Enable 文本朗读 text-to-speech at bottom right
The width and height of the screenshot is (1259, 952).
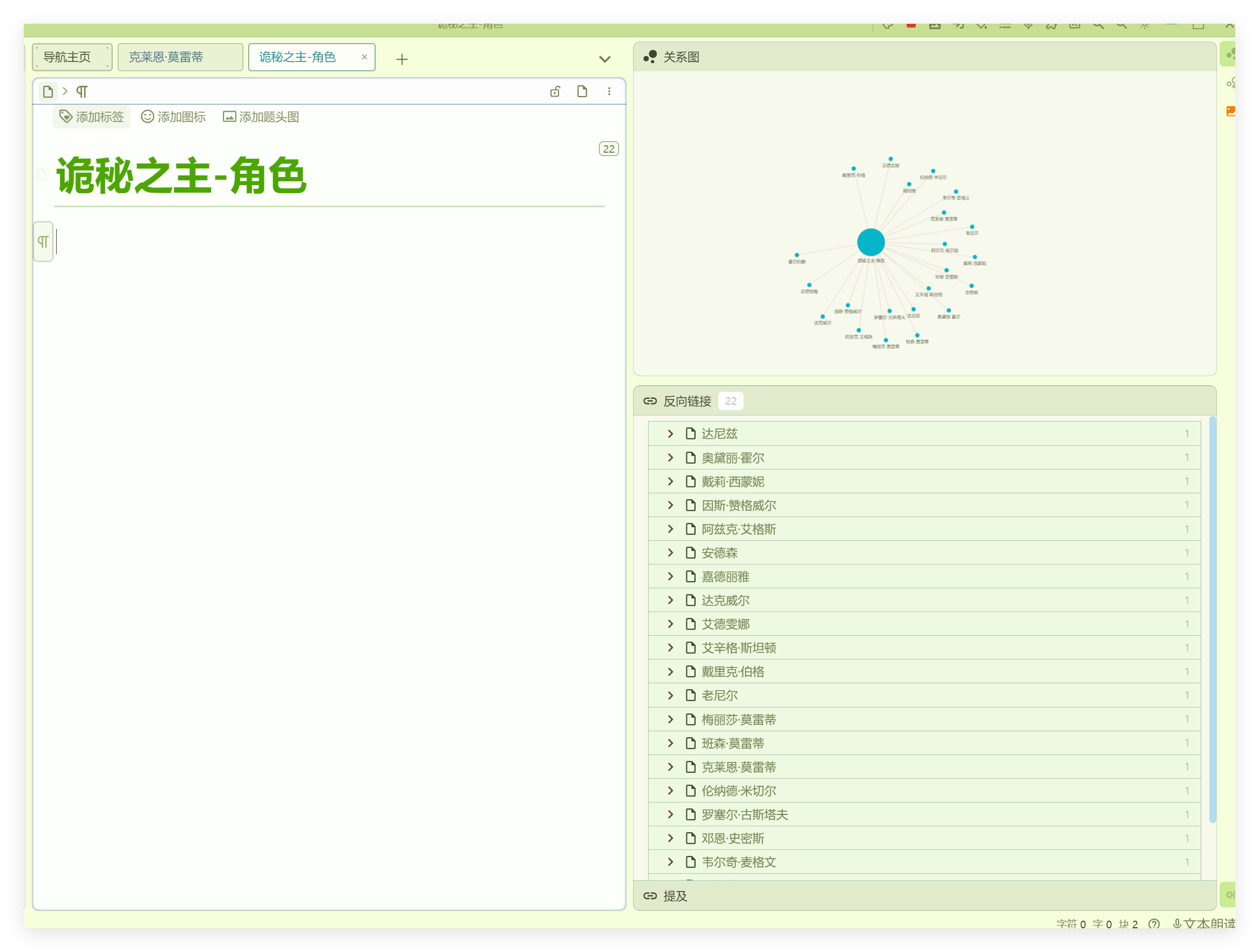pos(1201,923)
